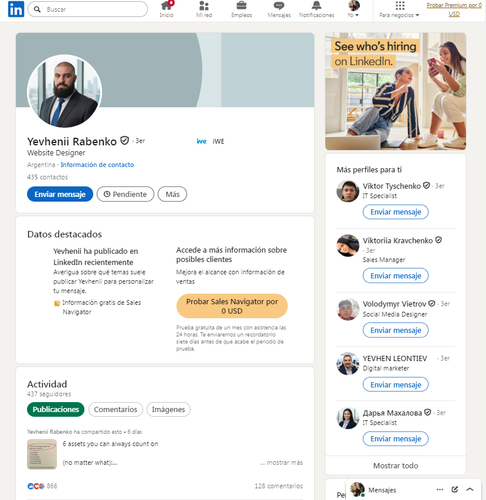Click verification badge next to Yevhenii Rabenko

click(x=124, y=141)
